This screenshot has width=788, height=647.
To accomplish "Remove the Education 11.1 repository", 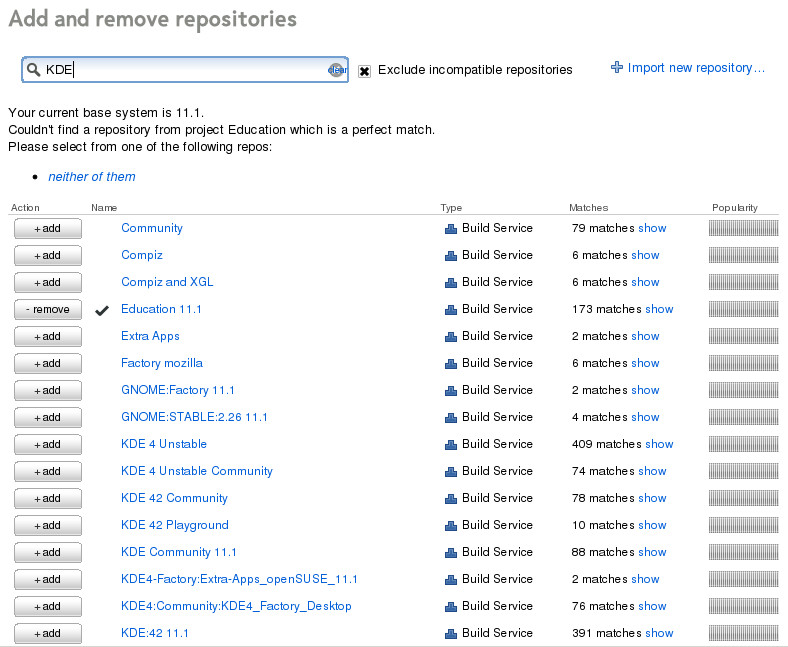I will coord(48,309).
